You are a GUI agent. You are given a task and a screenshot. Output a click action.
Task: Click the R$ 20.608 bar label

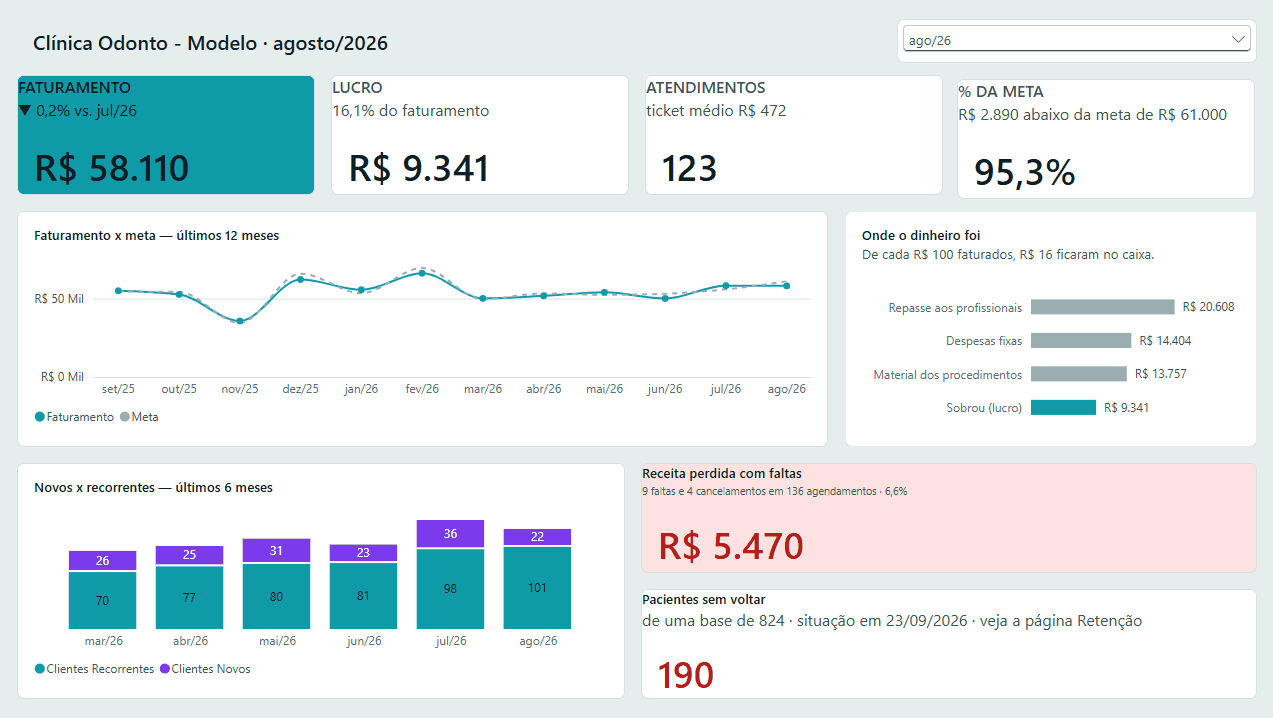click(x=1208, y=307)
